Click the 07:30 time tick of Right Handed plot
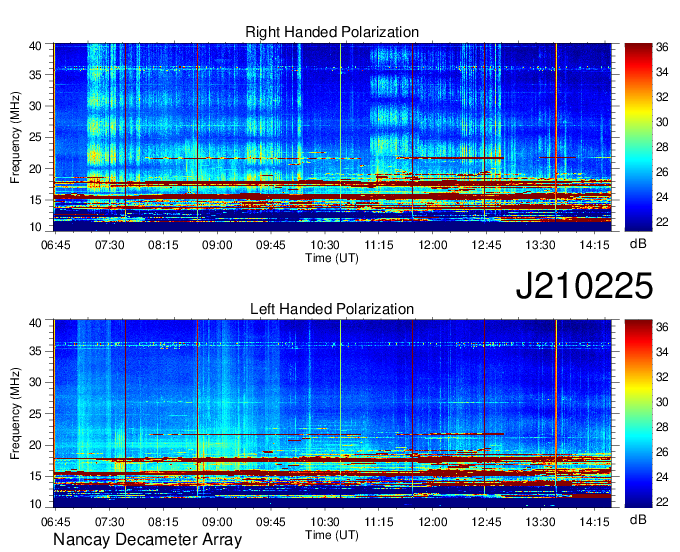This screenshot has height=552, width=680. 109,245
